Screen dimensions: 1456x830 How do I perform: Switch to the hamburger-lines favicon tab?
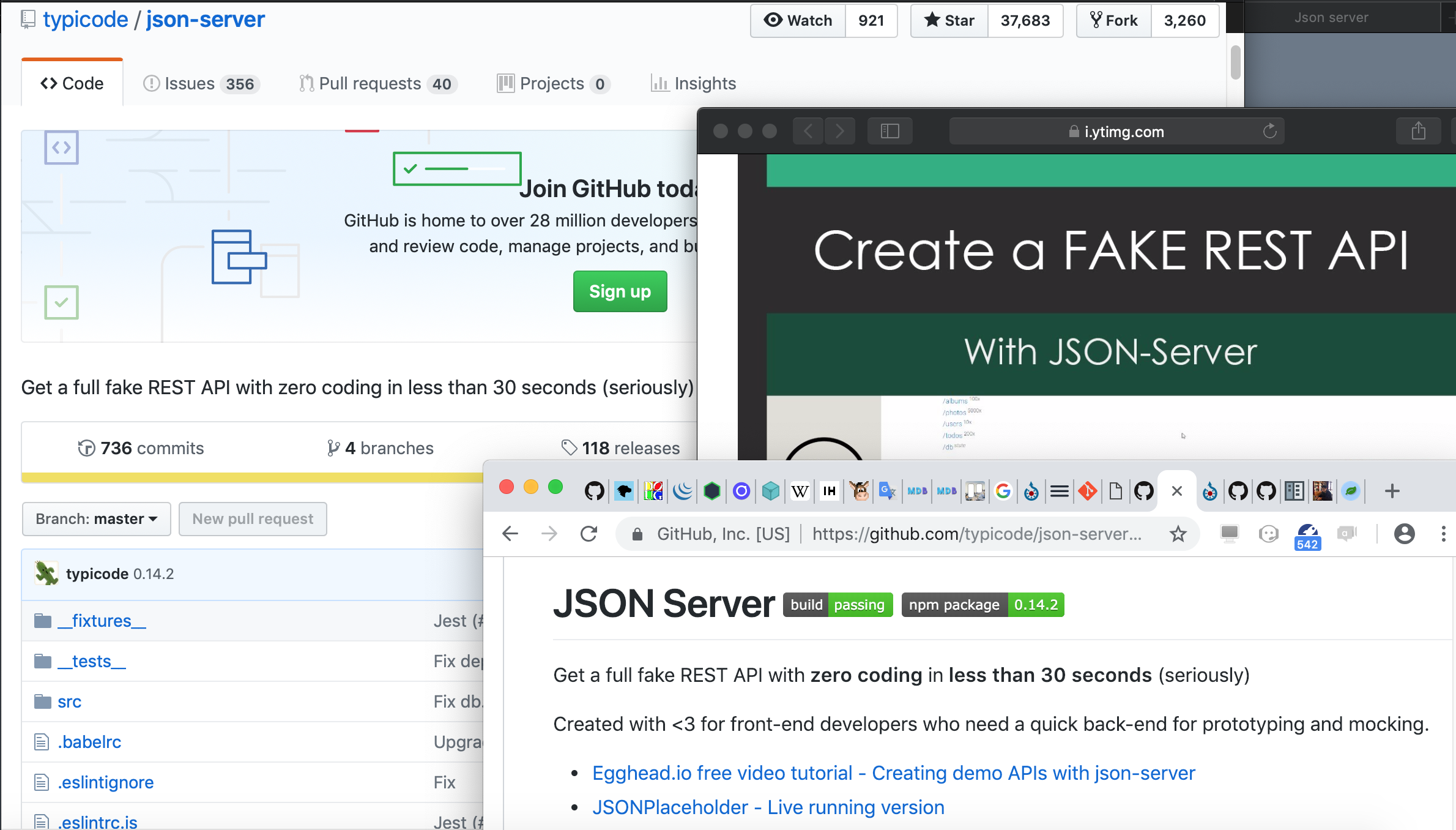tap(1059, 491)
